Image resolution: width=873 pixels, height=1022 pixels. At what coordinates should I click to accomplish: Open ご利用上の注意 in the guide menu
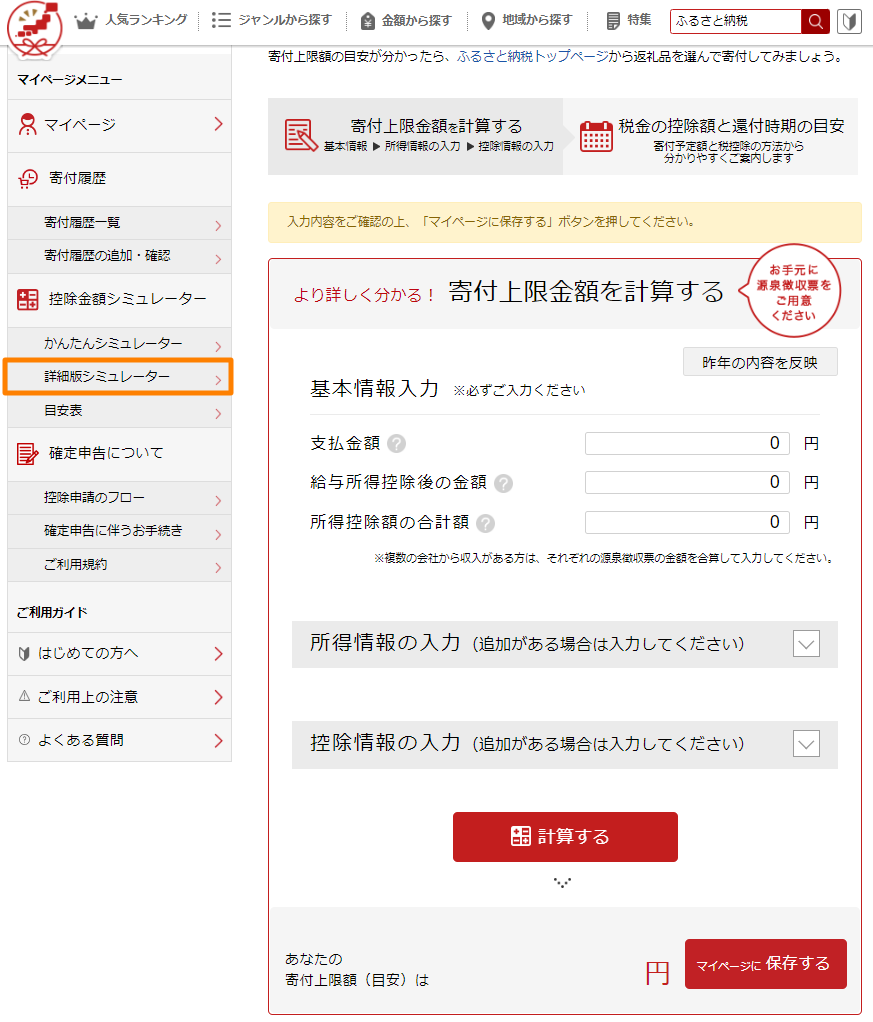tap(119, 697)
